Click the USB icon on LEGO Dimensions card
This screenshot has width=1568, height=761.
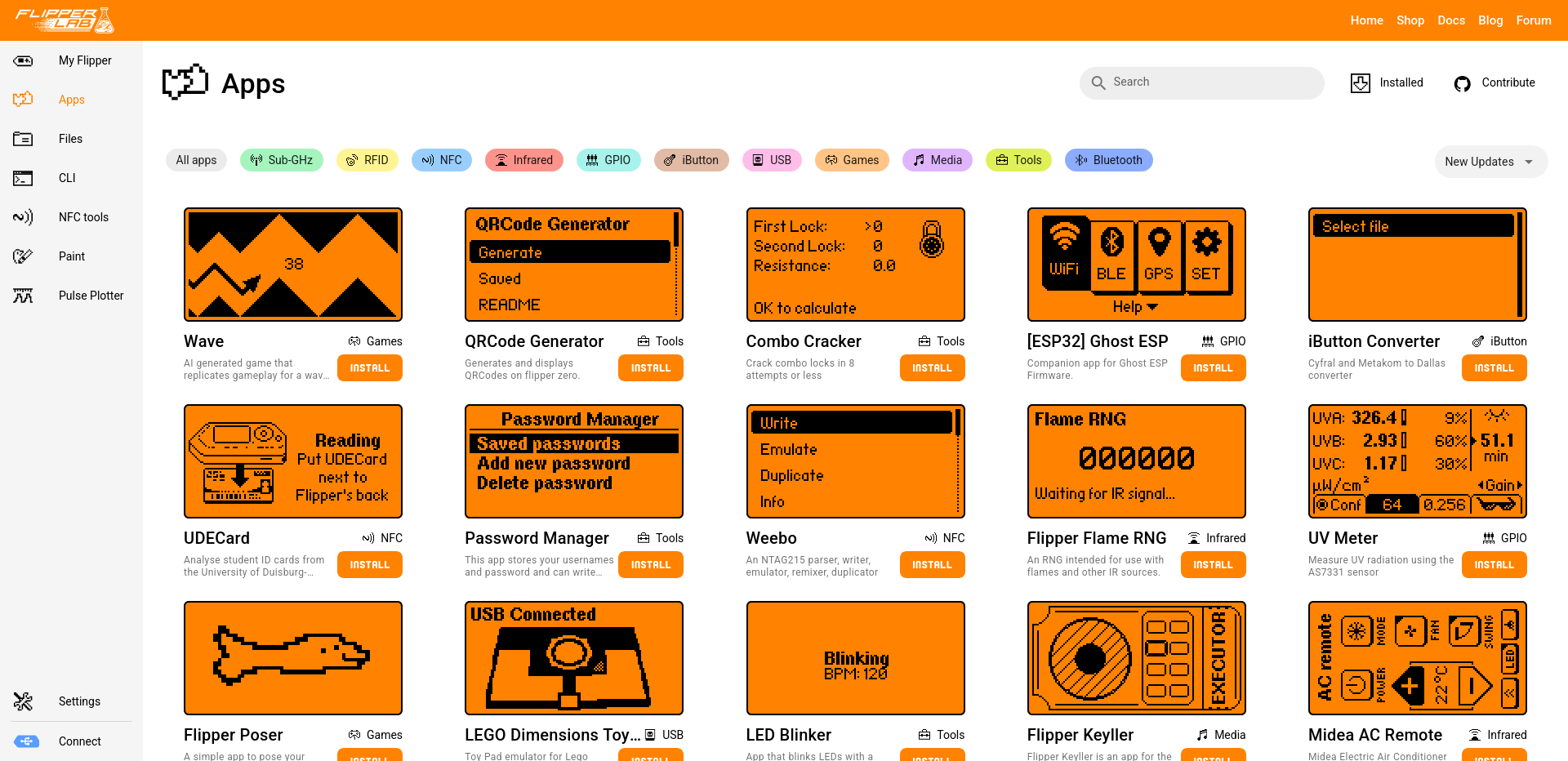coord(650,735)
